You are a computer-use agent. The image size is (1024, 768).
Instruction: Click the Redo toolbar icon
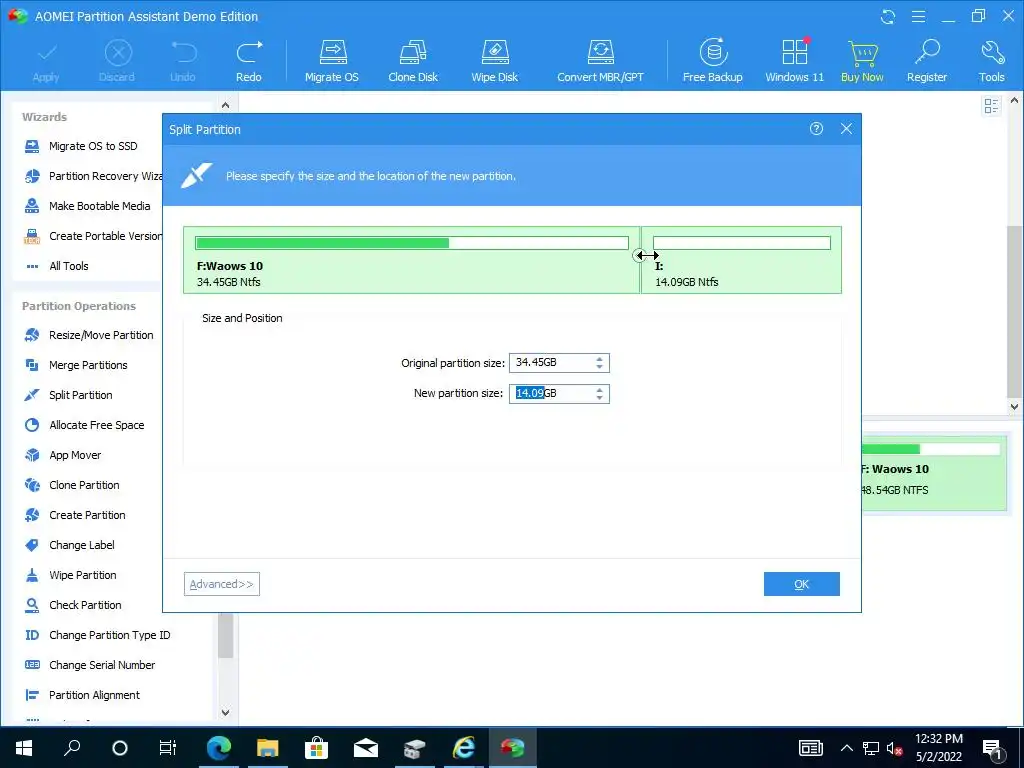pos(249,61)
